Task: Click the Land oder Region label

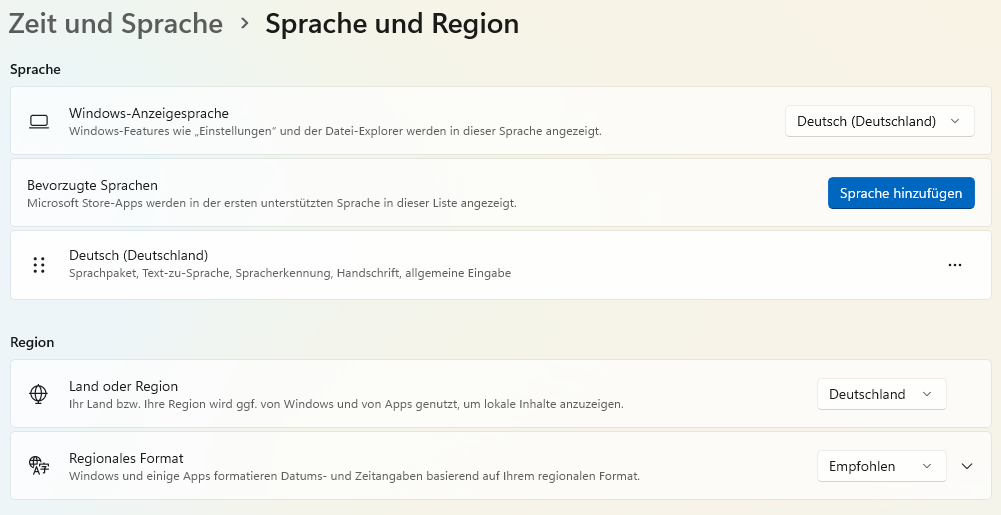Action: tap(123, 386)
